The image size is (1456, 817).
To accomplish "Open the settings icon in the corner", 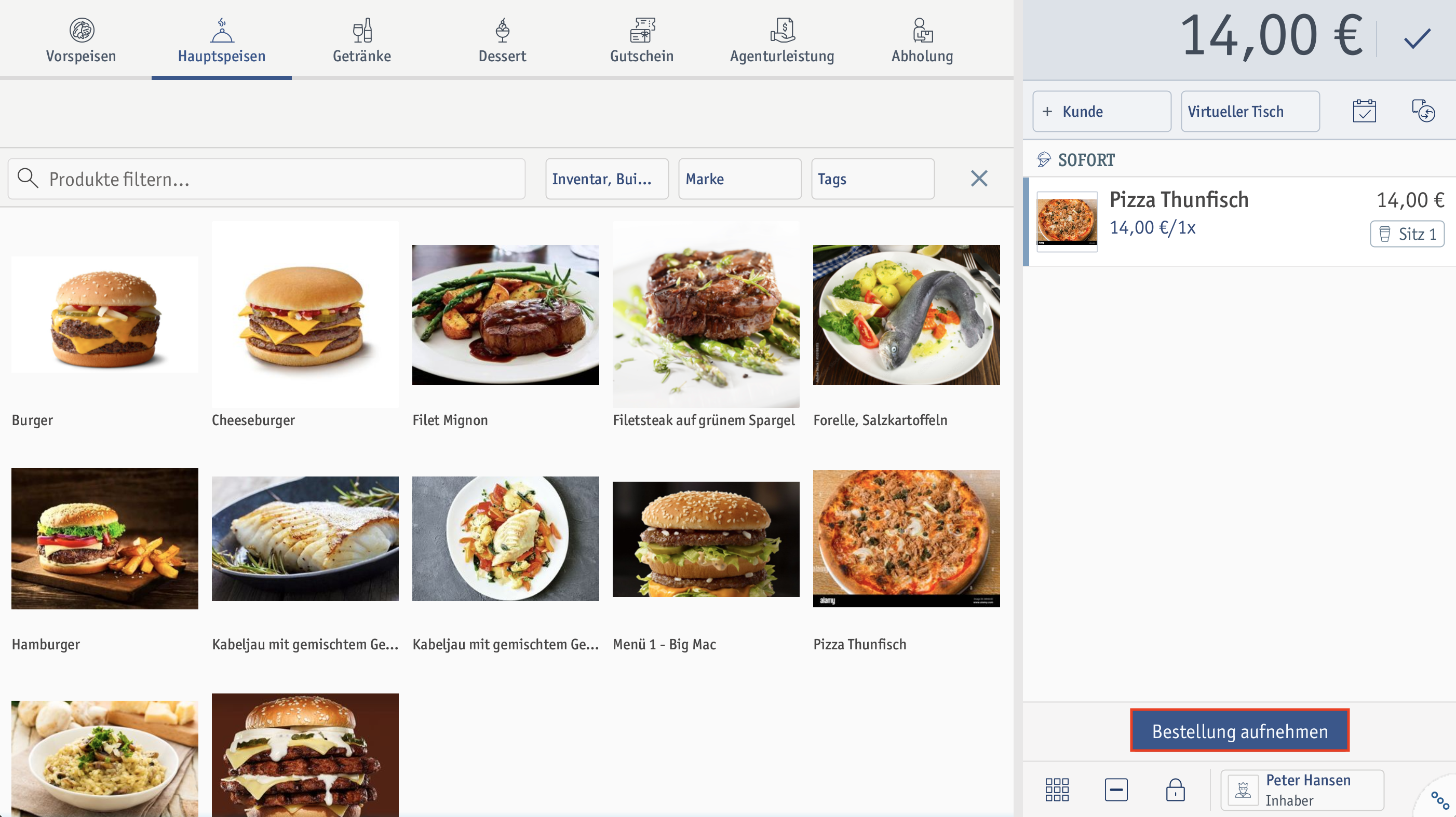I will 1439,800.
